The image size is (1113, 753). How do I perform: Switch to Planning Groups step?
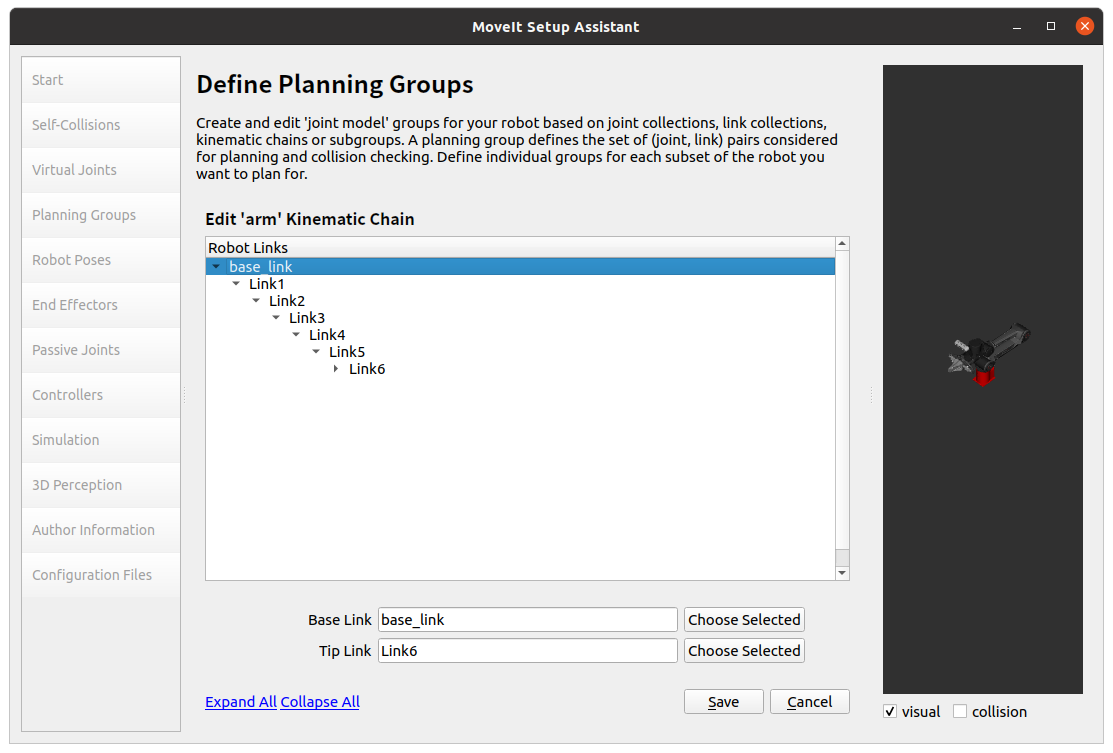coord(101,215)
